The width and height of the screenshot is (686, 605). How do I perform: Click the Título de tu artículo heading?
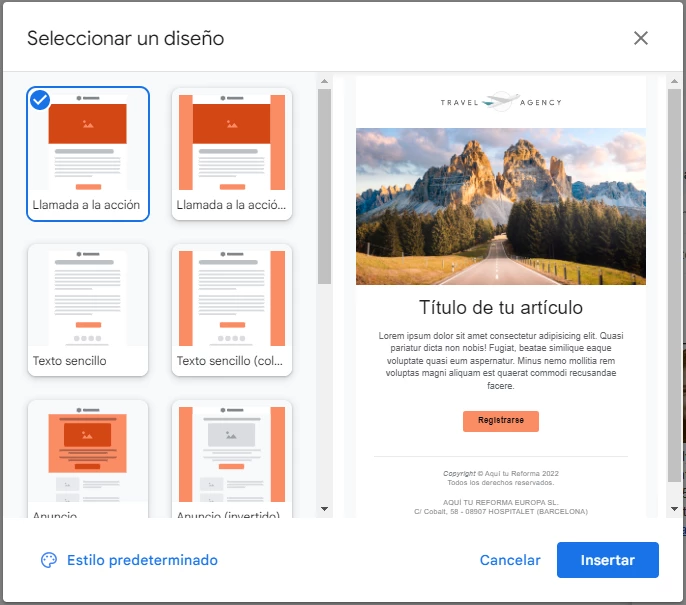pyautogui.click(x=501, y=308)
